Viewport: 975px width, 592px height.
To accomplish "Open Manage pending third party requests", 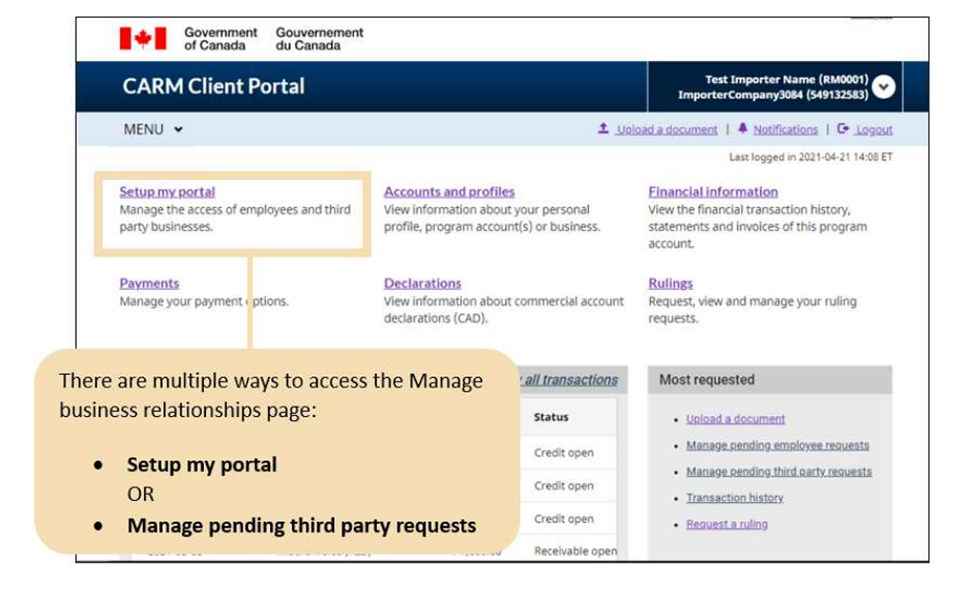I will pyautogui.click(x=778, y=472).
